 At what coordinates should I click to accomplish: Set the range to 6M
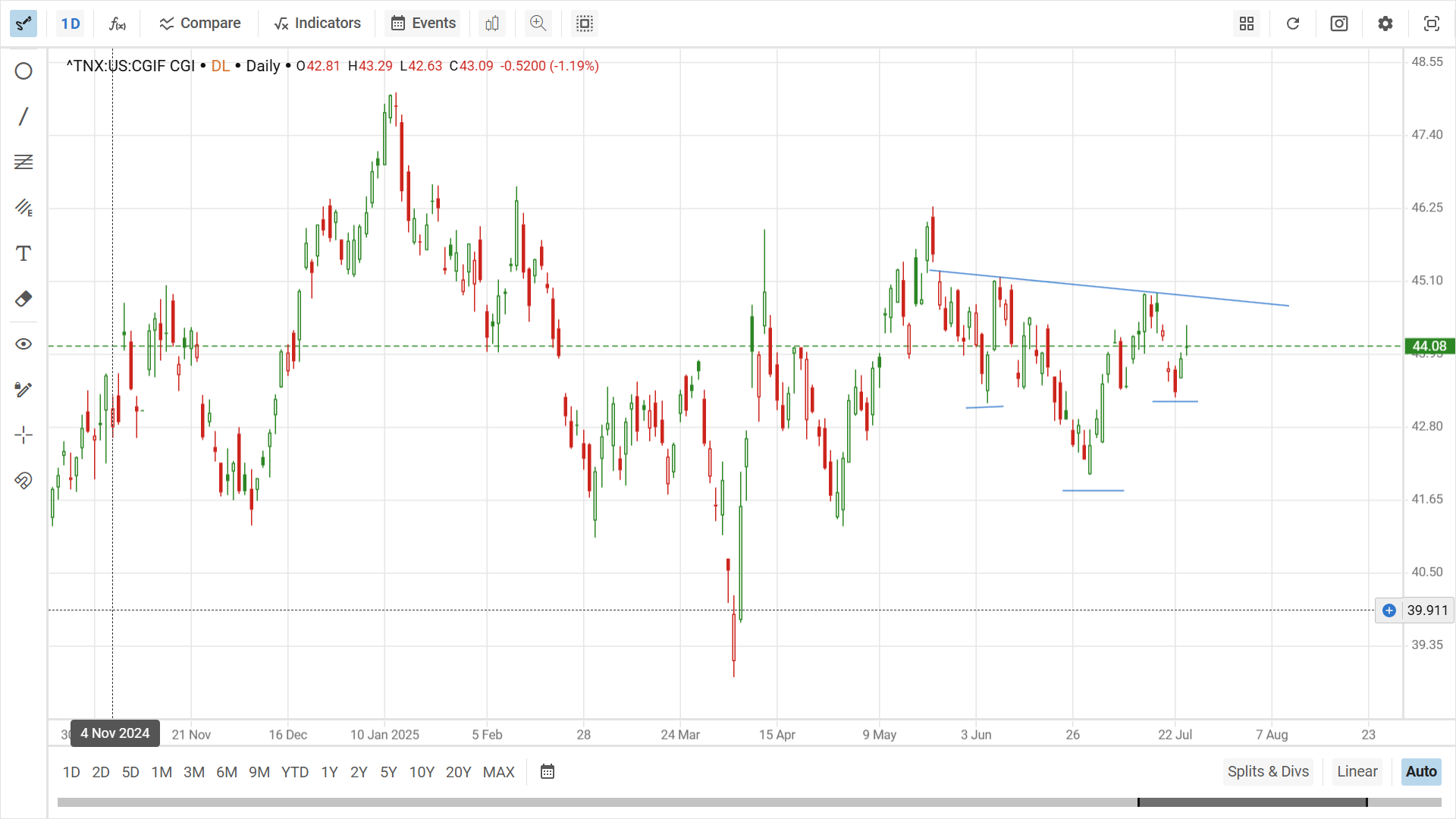[227, 772]
